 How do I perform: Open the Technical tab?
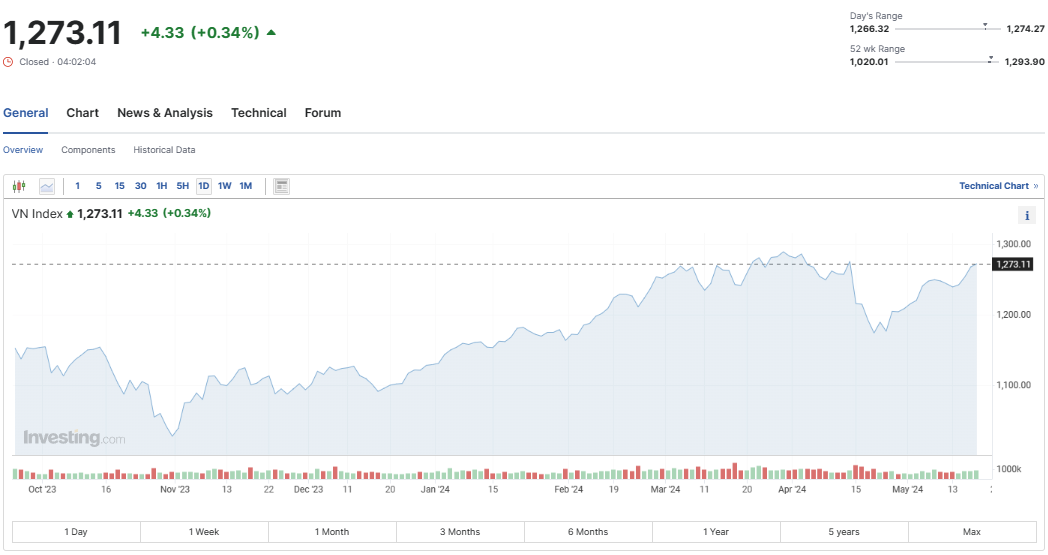[x=259, y=113]
